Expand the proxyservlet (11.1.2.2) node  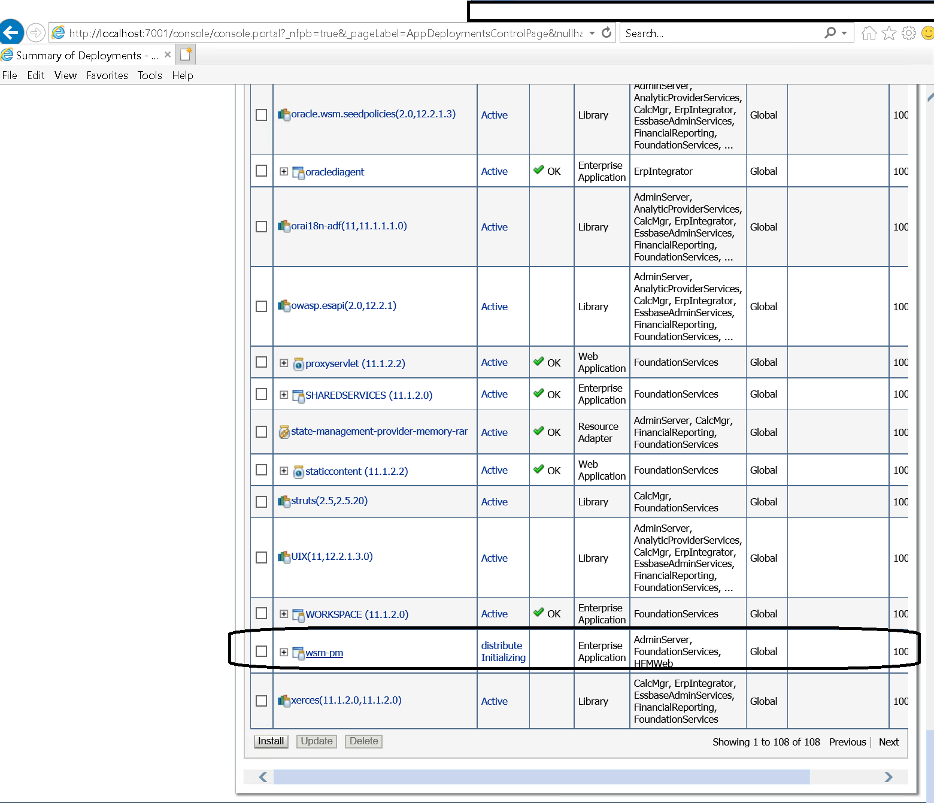tap(284, 363)
